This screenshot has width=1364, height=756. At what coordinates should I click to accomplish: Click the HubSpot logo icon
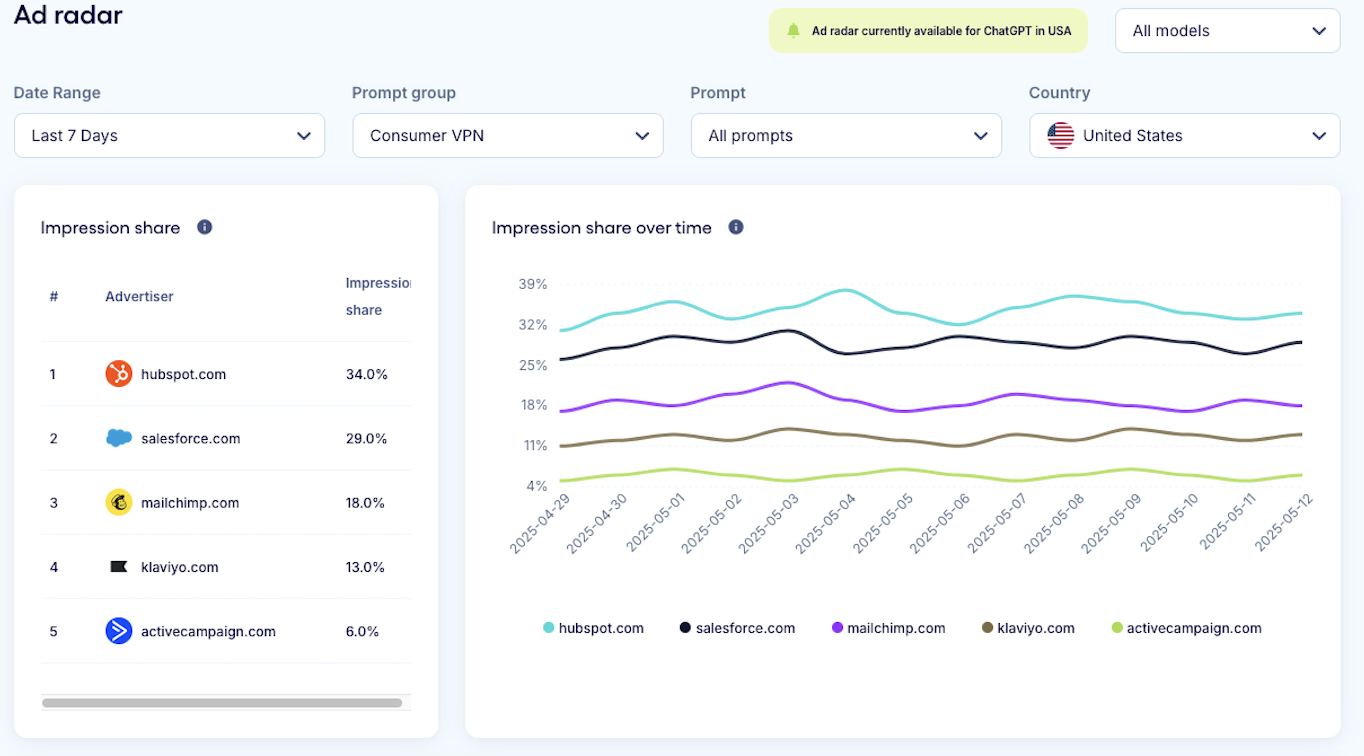pos(119,374)
